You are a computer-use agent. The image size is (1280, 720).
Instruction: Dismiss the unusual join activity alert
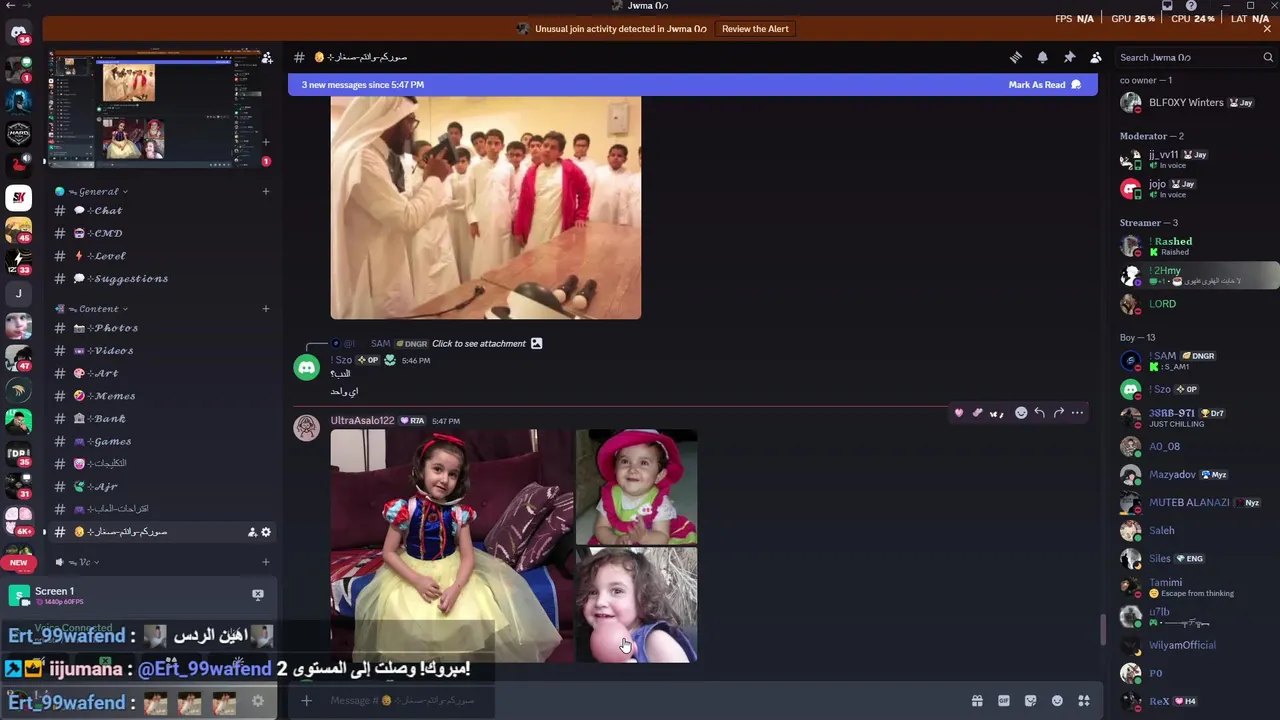tap(1267, 29)
